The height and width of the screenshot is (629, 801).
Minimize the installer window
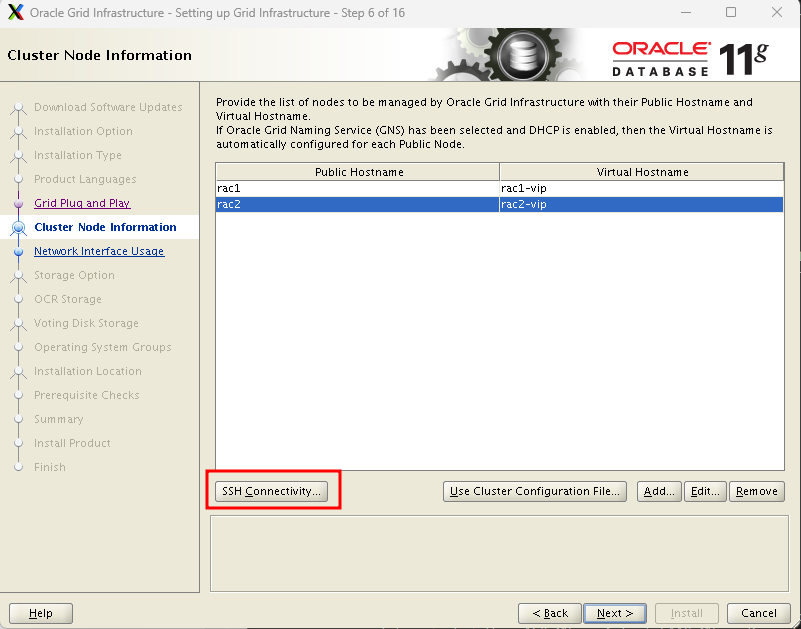point(686,12)
